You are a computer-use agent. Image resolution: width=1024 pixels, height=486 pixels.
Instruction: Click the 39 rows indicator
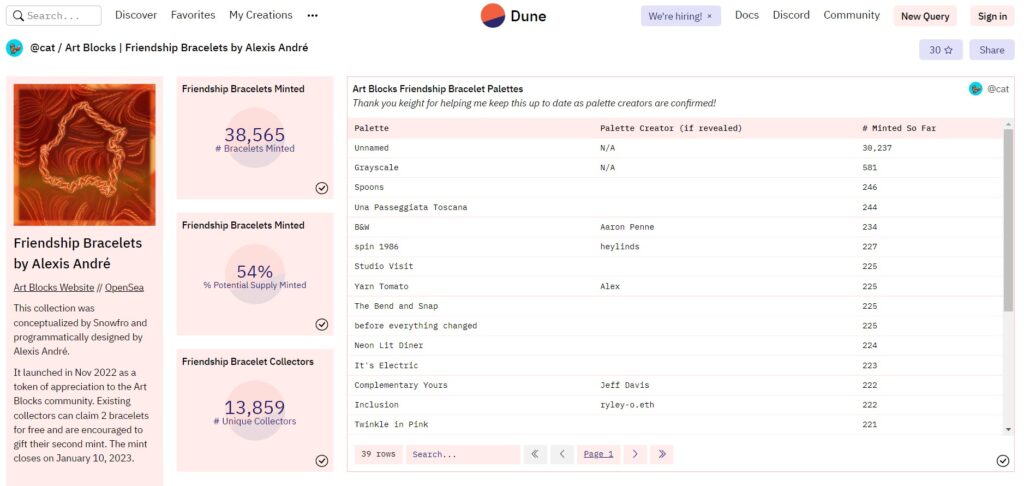coord(378,454)
